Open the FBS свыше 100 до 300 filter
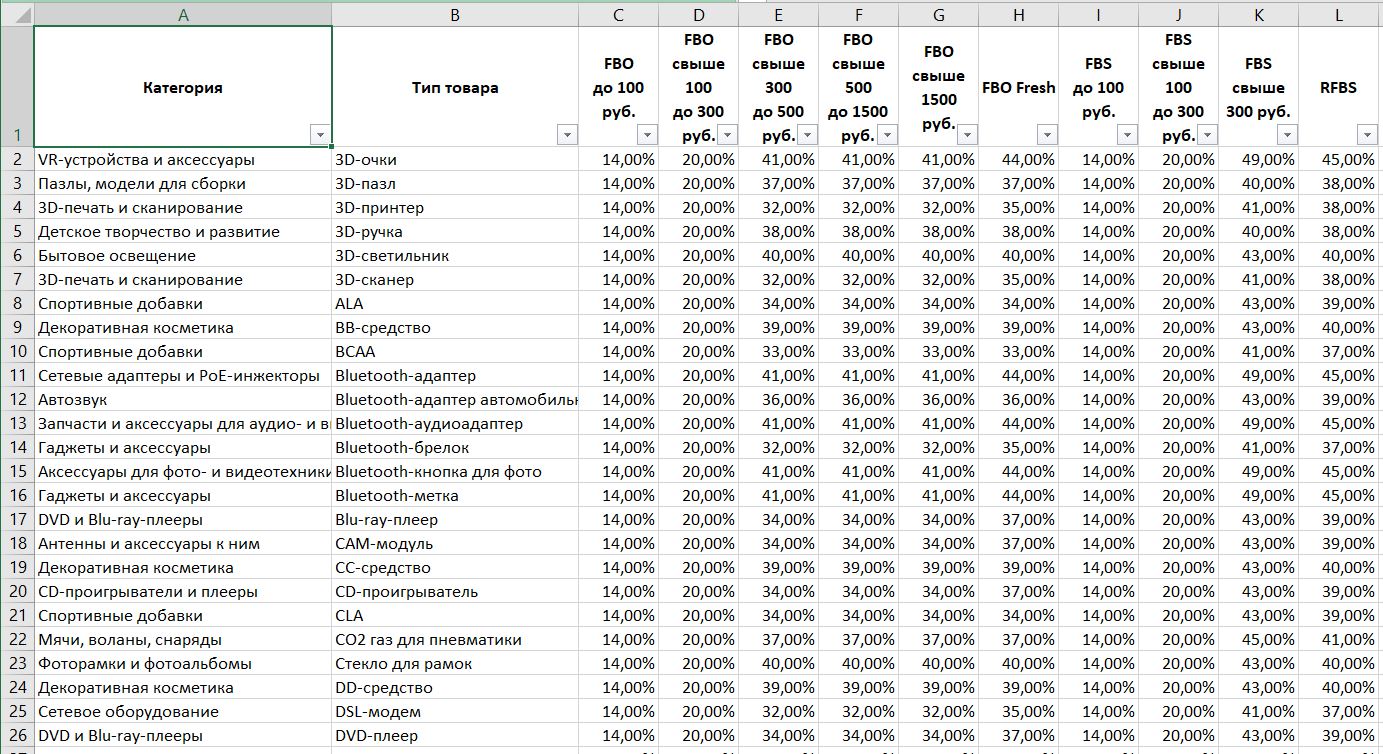Viewport: 1383px width, 754px height. (x=1207, y=135)
